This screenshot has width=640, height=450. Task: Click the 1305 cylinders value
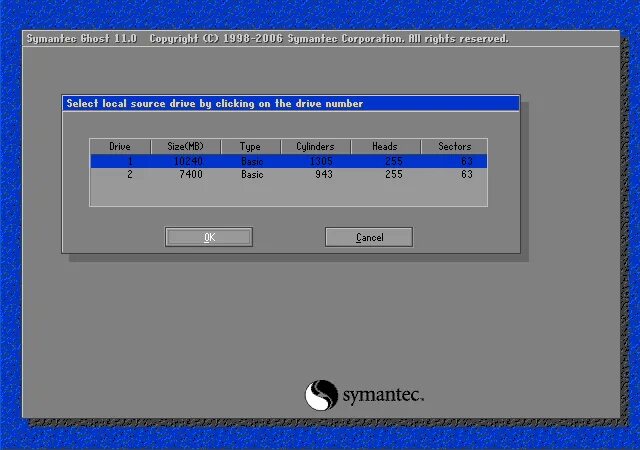(321, 161)
